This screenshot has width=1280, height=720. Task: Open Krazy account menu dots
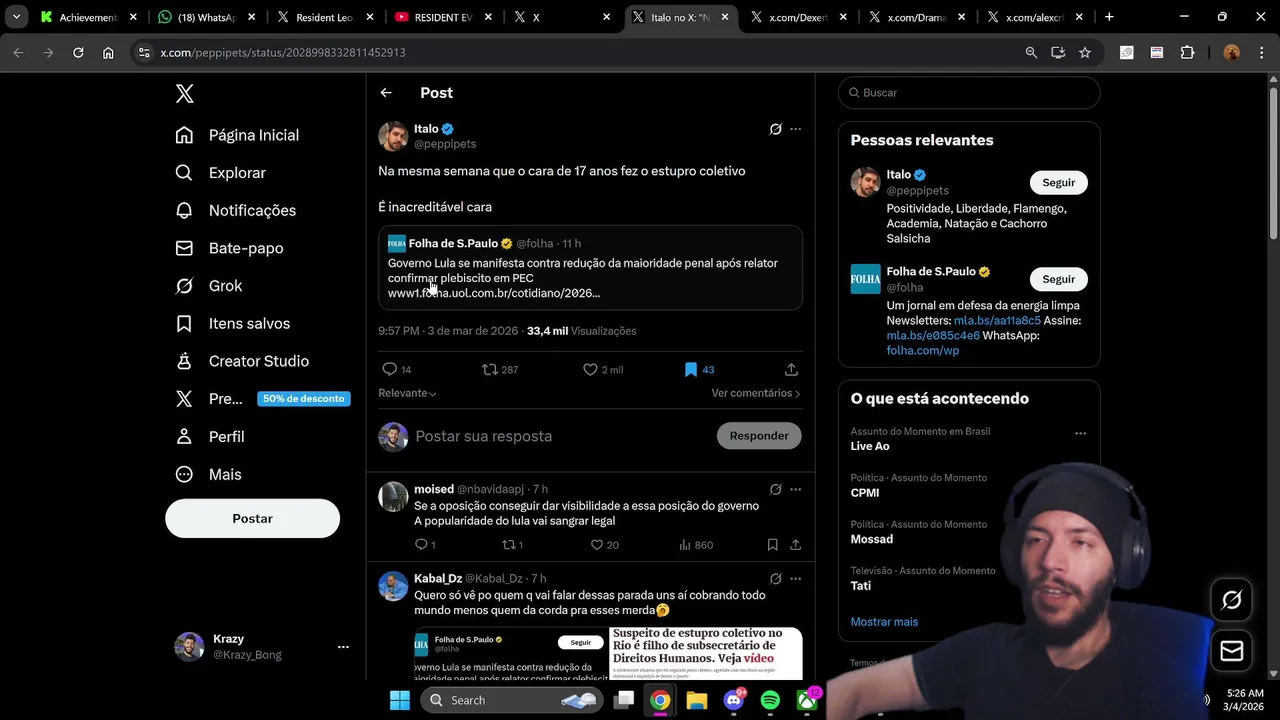(343, 647)
